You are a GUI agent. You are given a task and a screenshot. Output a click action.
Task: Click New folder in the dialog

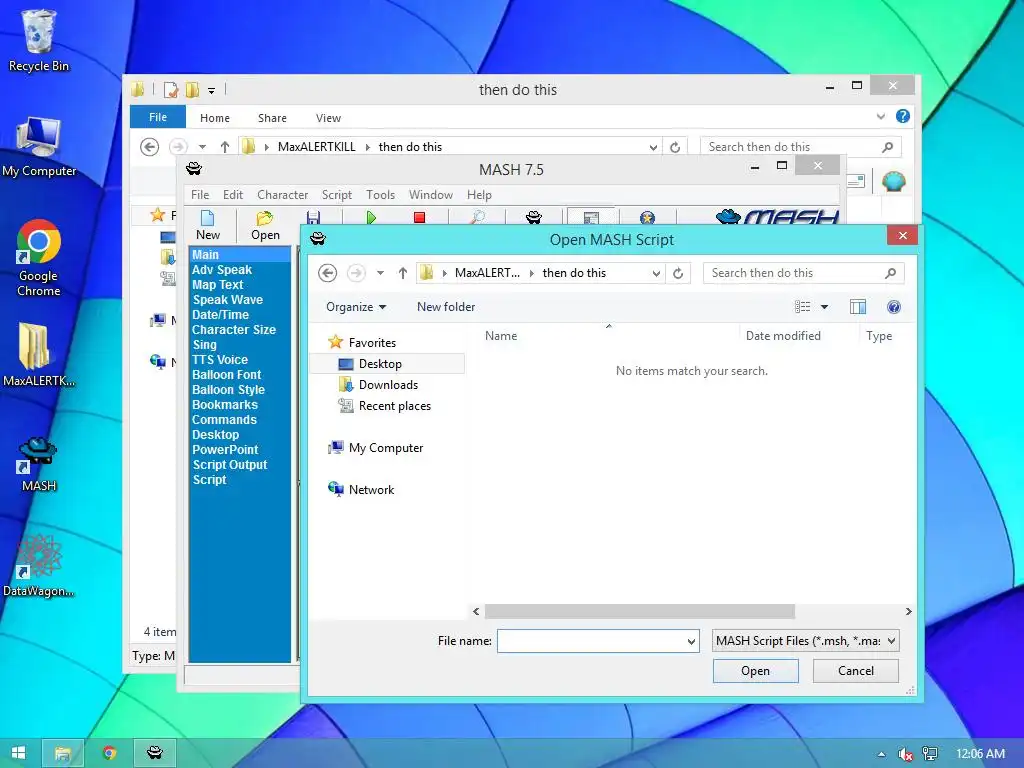446,307
